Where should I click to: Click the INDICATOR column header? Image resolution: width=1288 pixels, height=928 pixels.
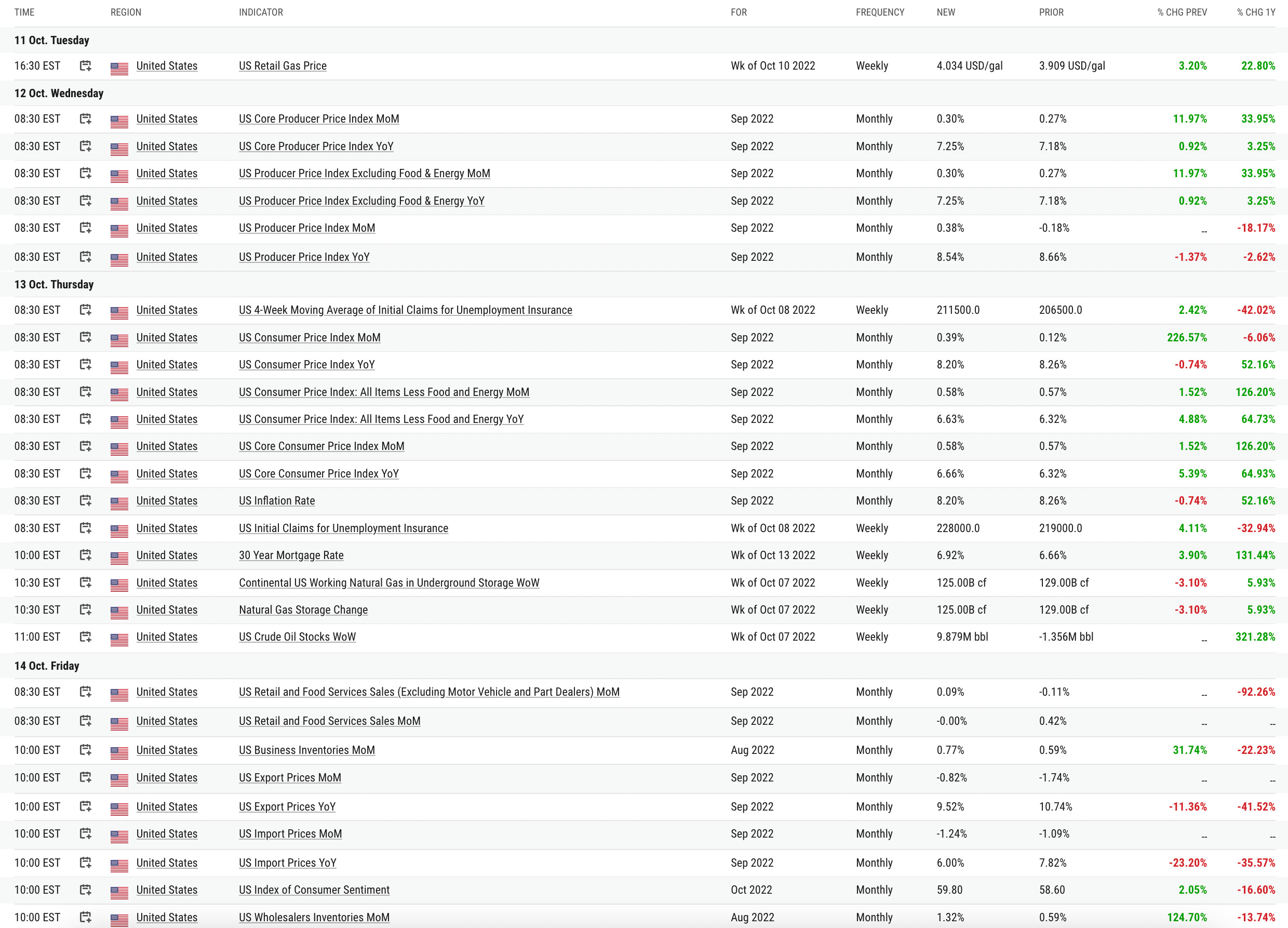pyautogui.click(x=261, y=12)
